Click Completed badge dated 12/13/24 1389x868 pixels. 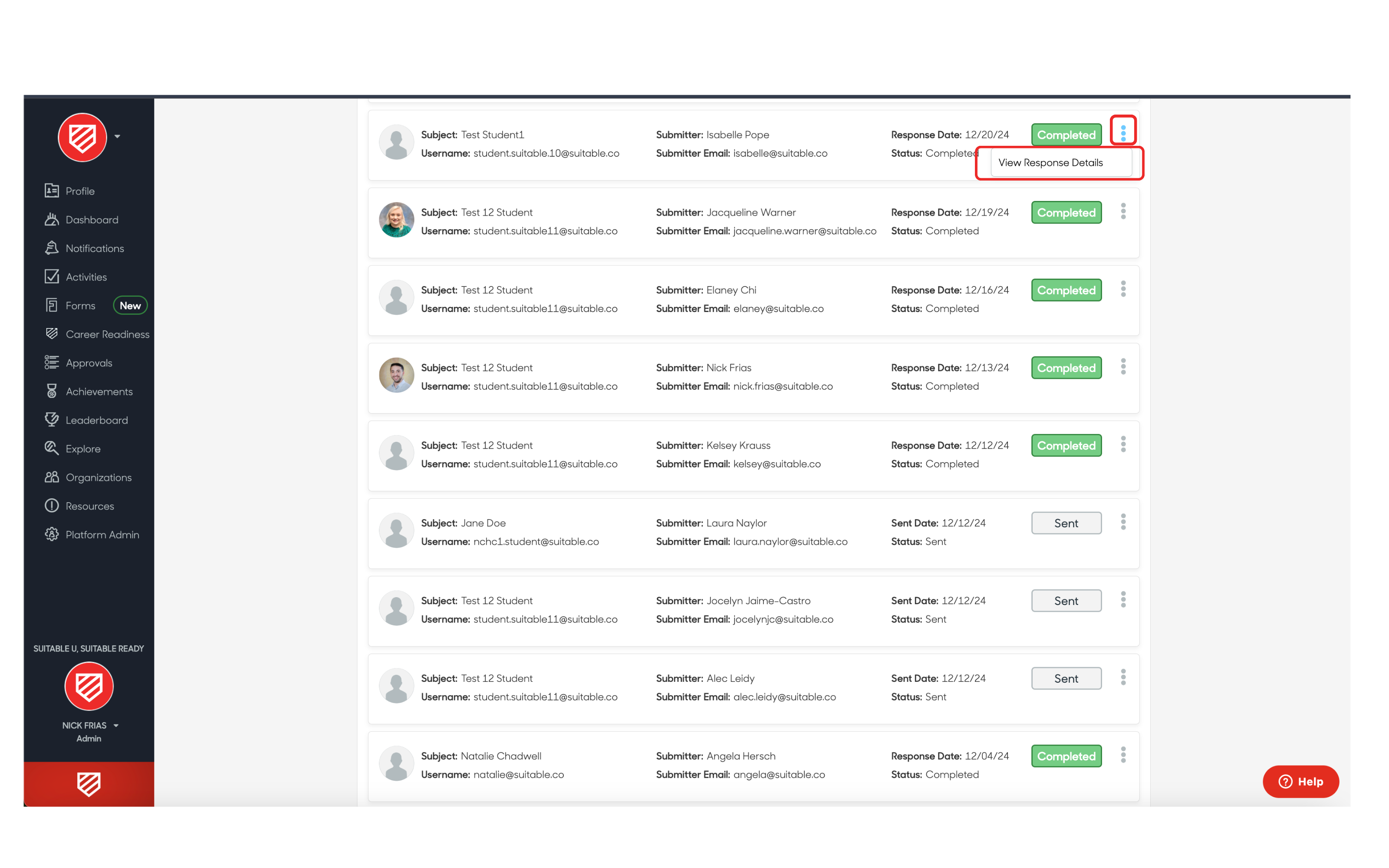(1066, 368)
